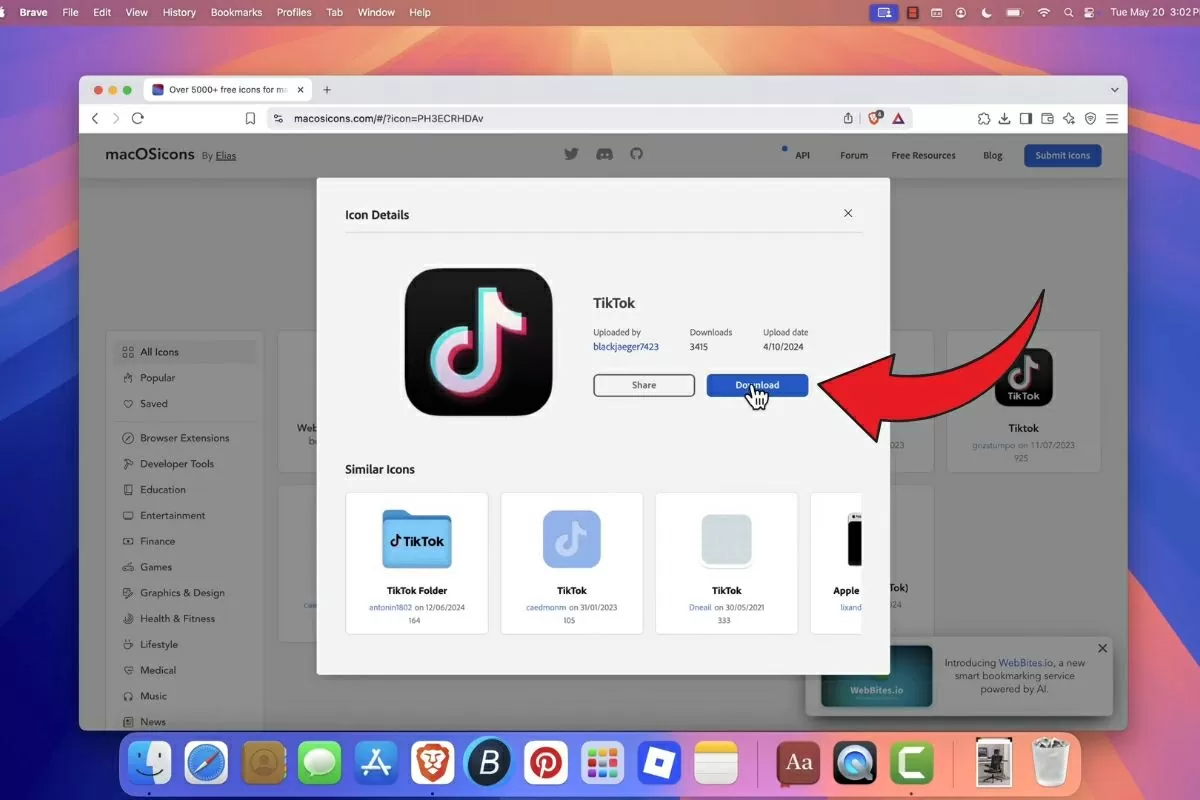Screen dimensions: 1200x800
Task: Open Pinterest from the Dock
Action: (546, 764)
